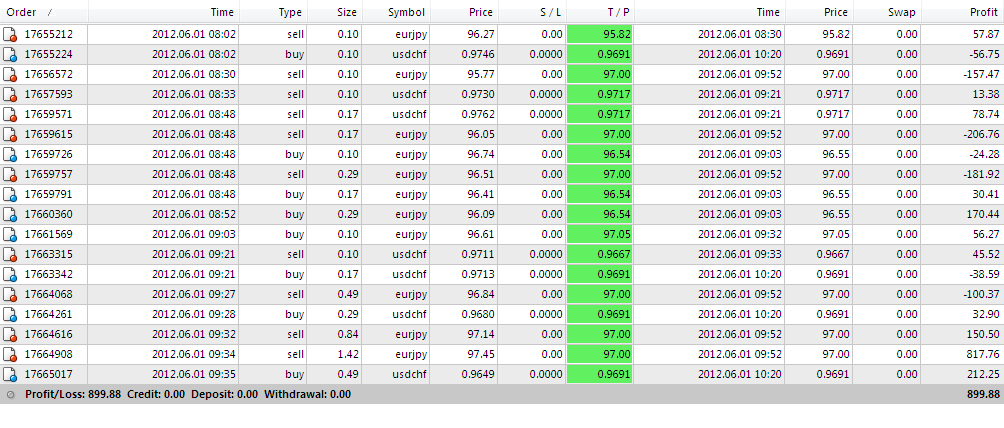Click the green T/P cell 0.9667
Image resolution: width=1004 pixels, height=428 pixels.
coord(599,254)
